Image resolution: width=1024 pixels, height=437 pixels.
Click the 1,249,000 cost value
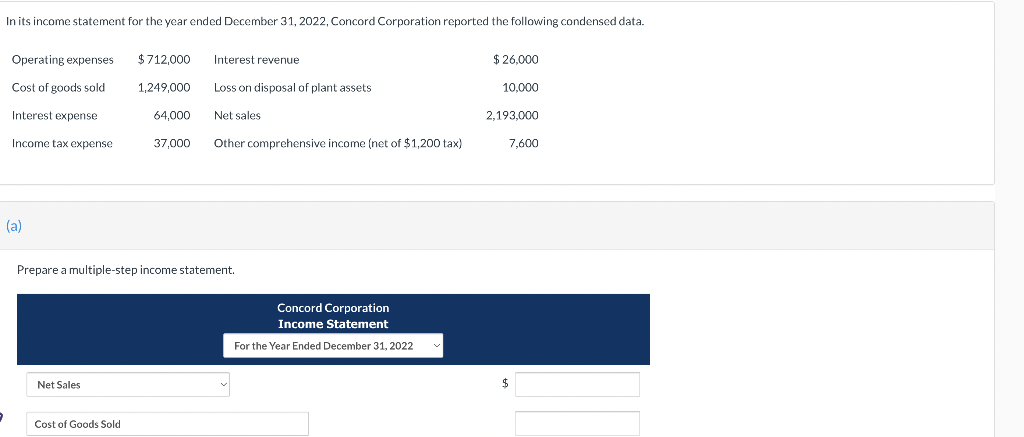164,88
